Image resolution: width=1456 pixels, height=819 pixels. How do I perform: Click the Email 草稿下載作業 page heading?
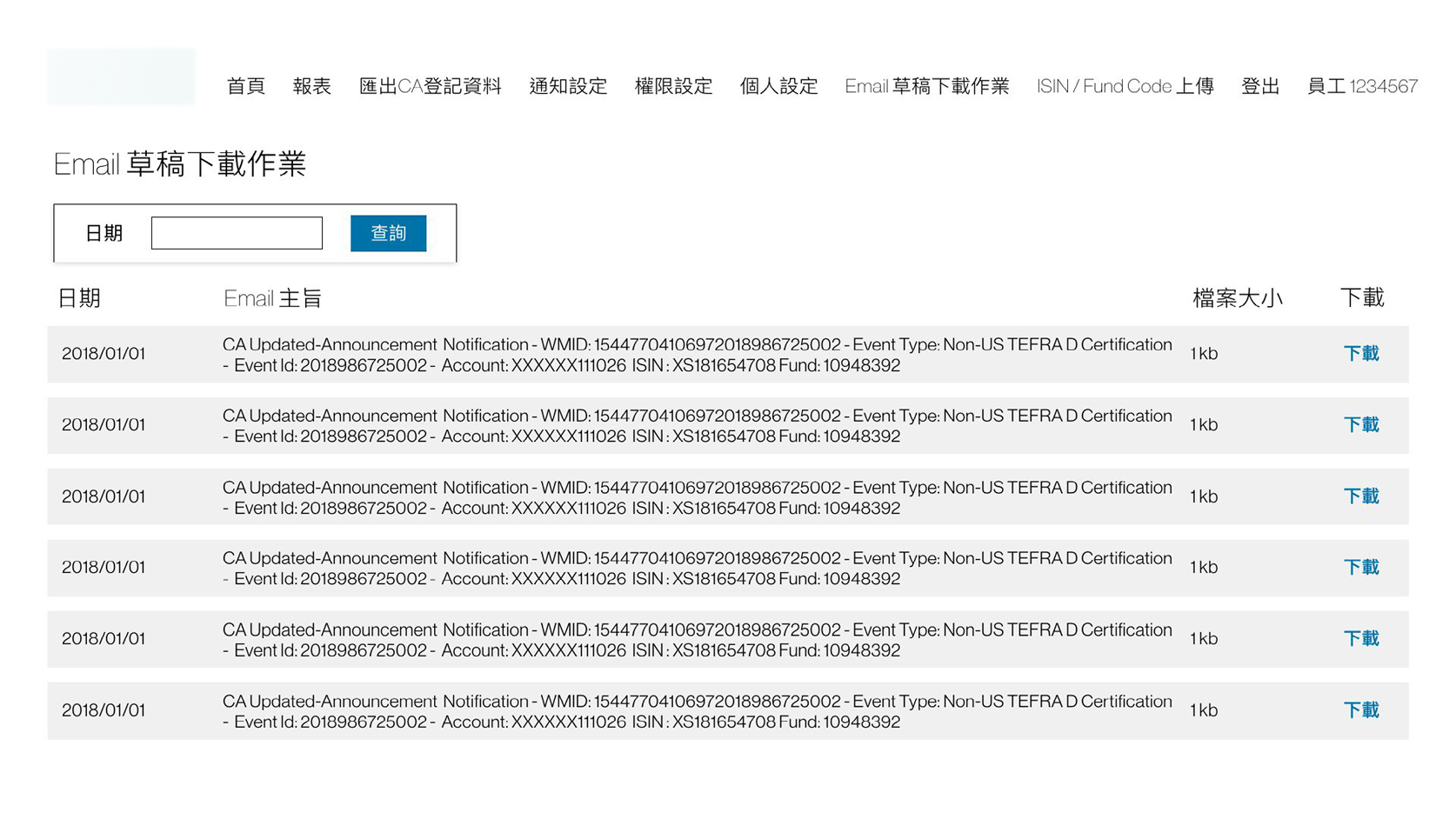tap(179, 163)
